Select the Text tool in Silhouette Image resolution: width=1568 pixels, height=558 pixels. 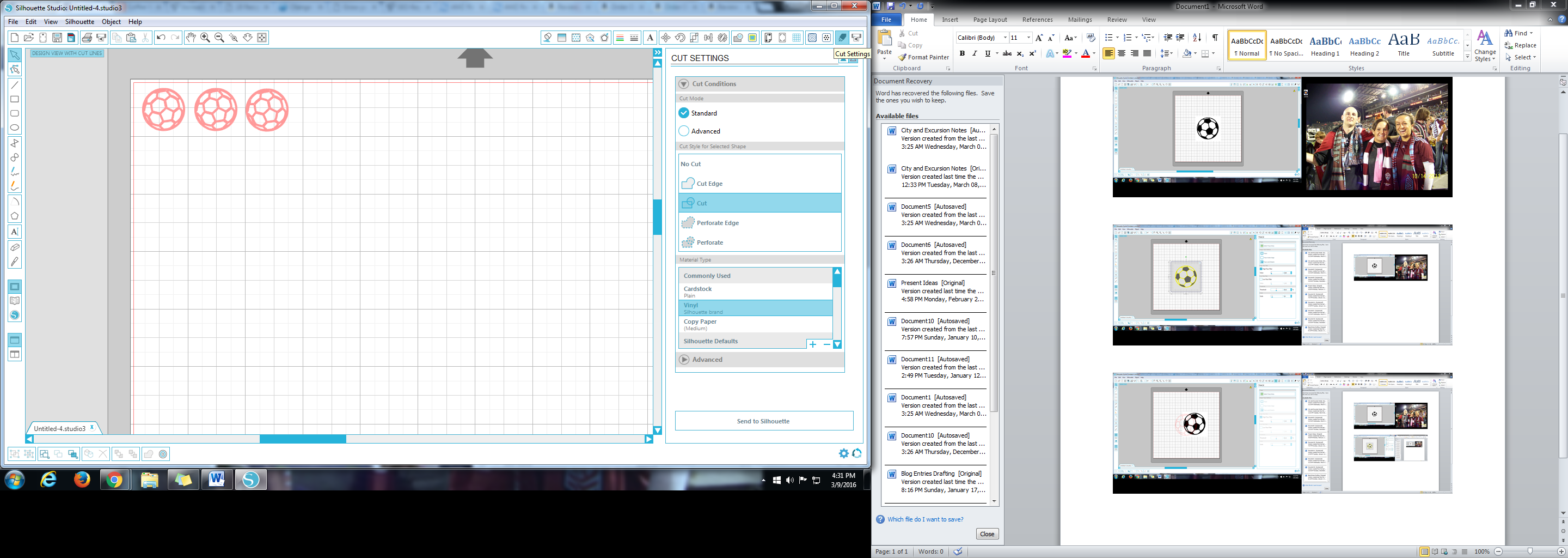pyautogui.click(x=15, y=232)
